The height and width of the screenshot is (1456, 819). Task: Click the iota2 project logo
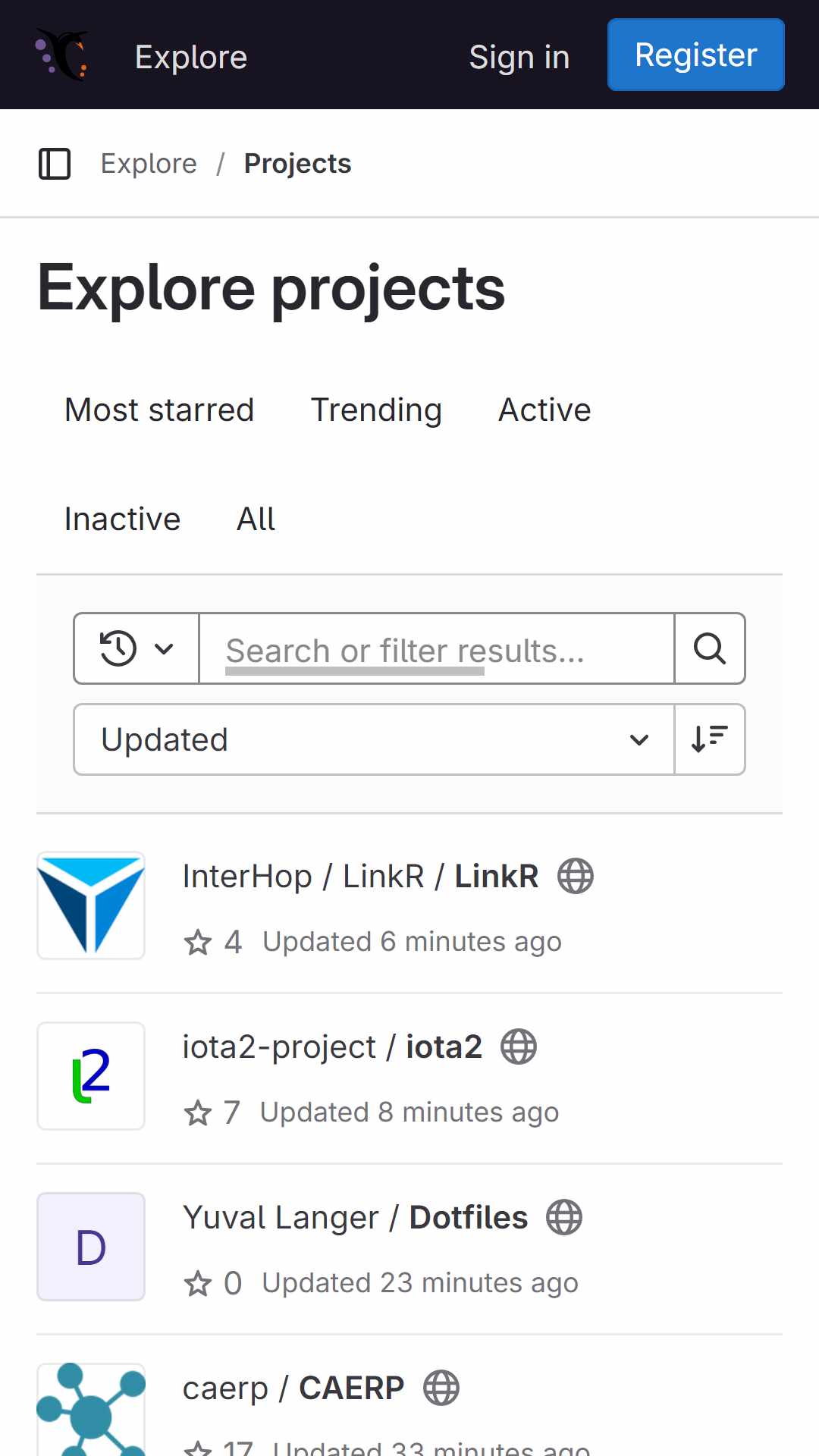point(91,1076)
